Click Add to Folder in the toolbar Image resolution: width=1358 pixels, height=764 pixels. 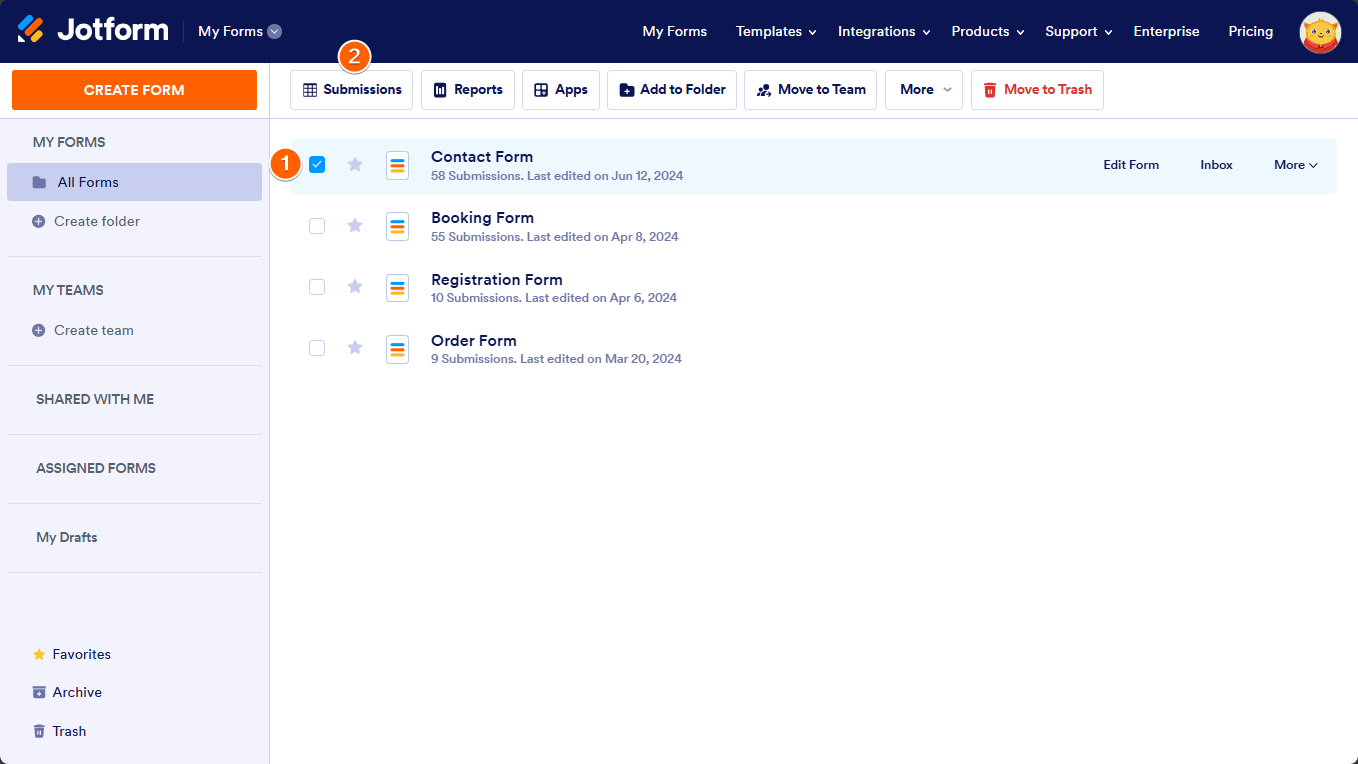click(671, 90)
